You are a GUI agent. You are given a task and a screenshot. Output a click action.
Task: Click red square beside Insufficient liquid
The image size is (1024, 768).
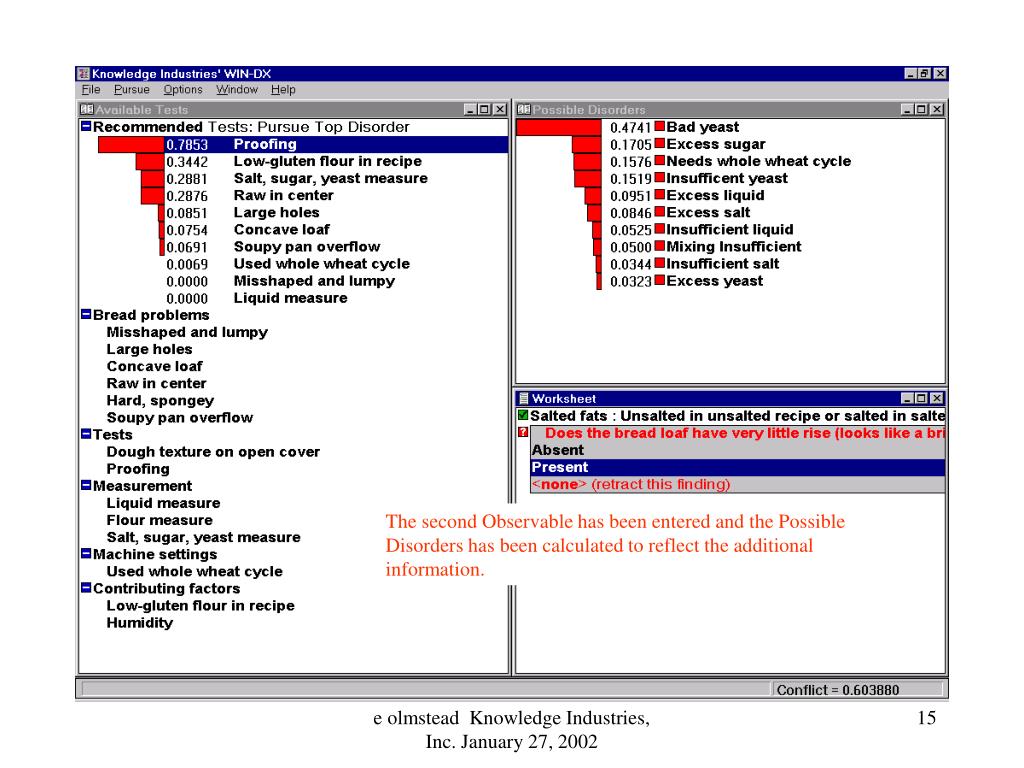click(x=660, y=229)
